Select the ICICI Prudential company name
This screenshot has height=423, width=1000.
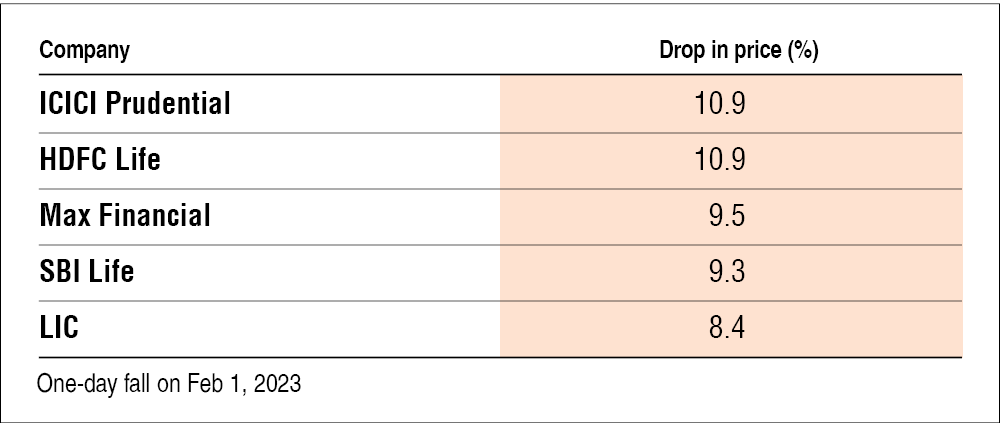[135, 102]
